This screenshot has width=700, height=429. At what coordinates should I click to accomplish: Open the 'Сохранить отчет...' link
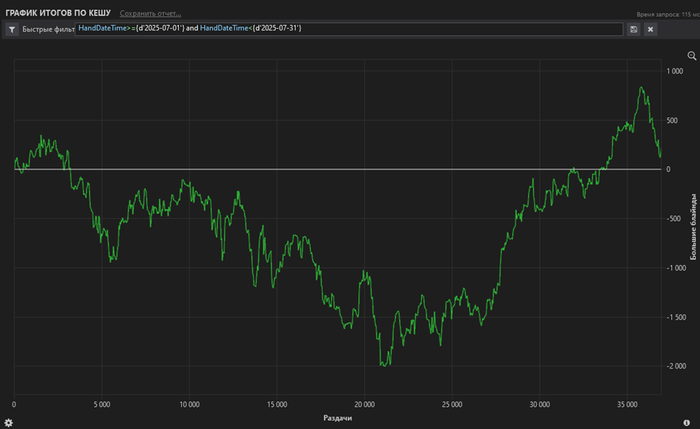[x=150, y=13]
